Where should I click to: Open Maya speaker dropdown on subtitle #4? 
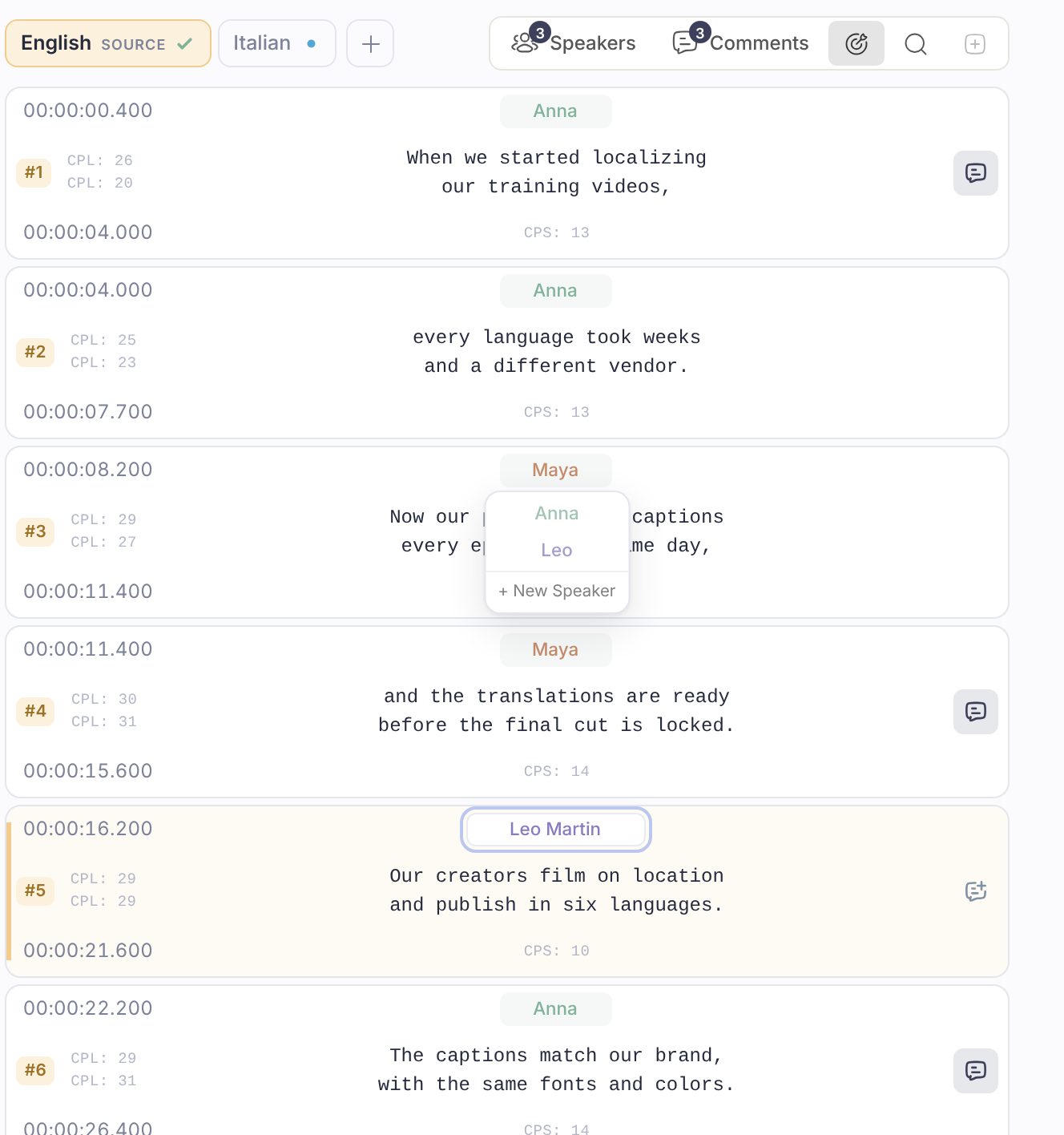tap(555, 649)
